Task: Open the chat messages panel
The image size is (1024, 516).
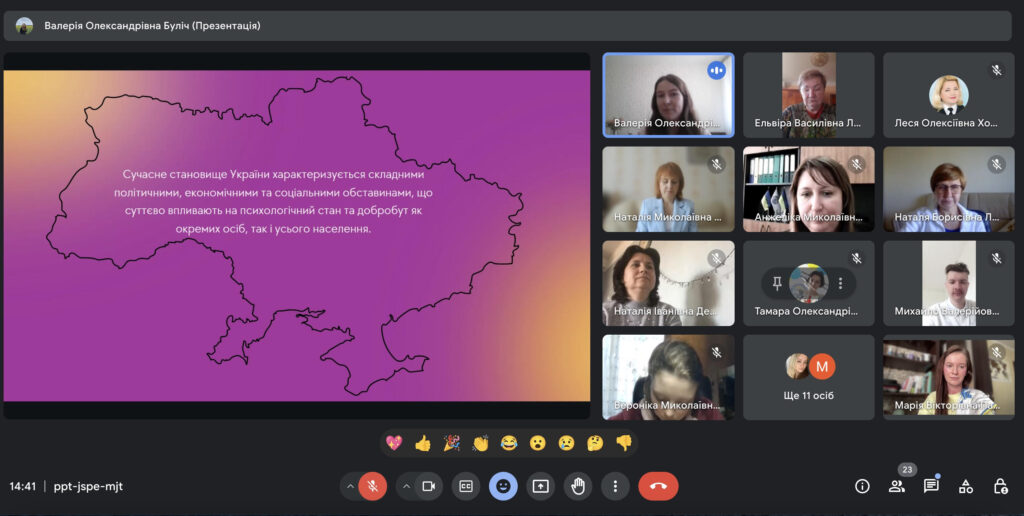Action: pos(931,486)
